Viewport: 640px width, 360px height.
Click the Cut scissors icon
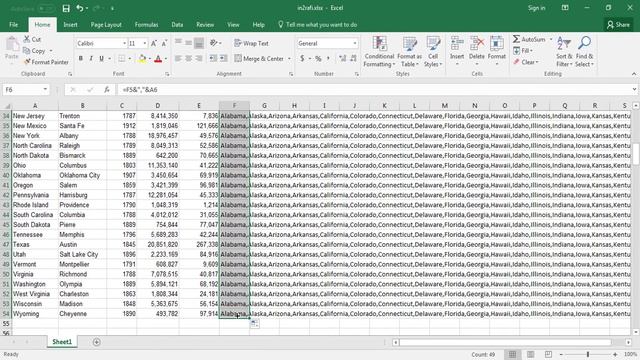27,39
